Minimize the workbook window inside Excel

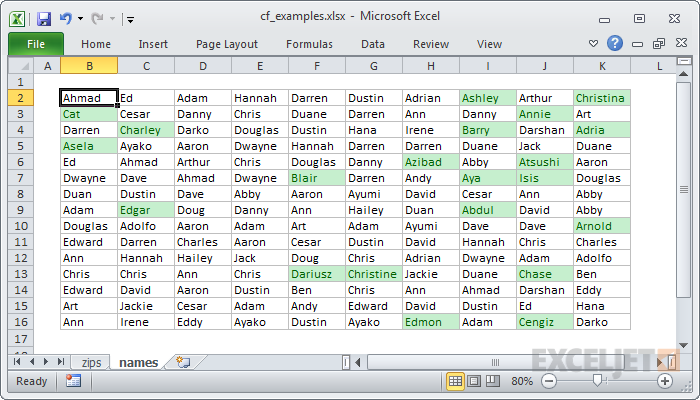[638, 44]
